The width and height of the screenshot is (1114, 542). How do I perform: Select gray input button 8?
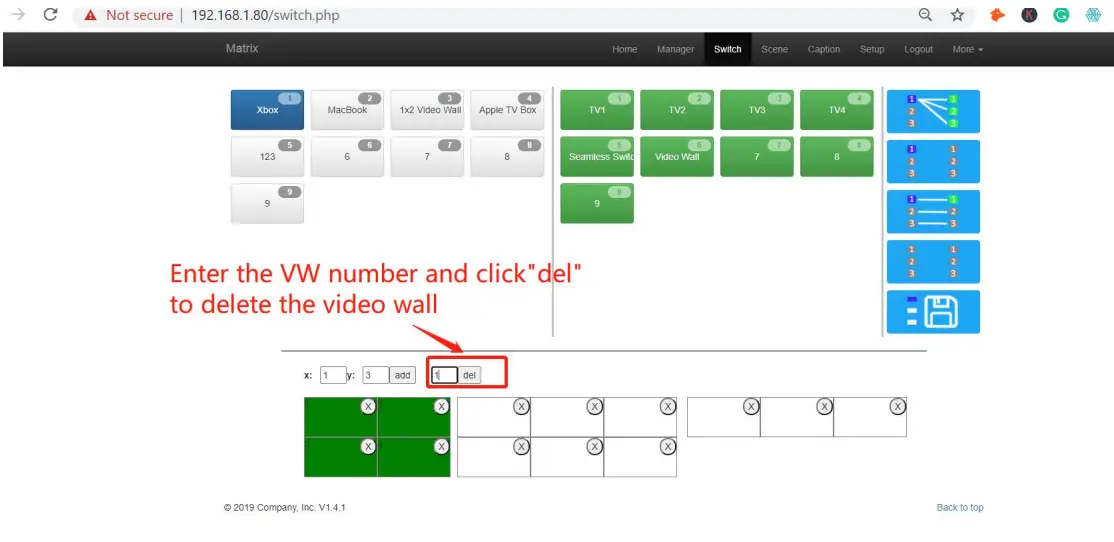tap(507, 156)
